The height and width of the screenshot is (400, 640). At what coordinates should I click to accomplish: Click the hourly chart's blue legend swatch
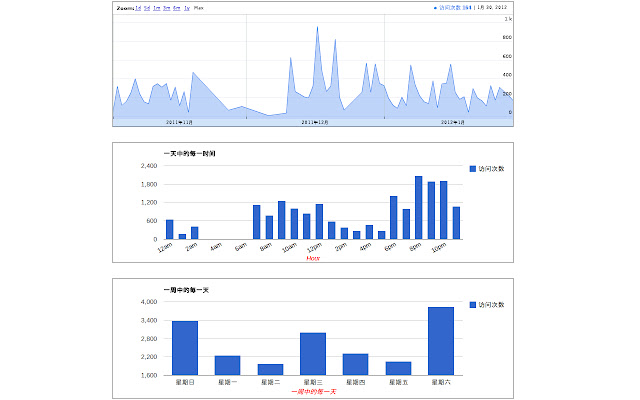(x=473, y=168)
